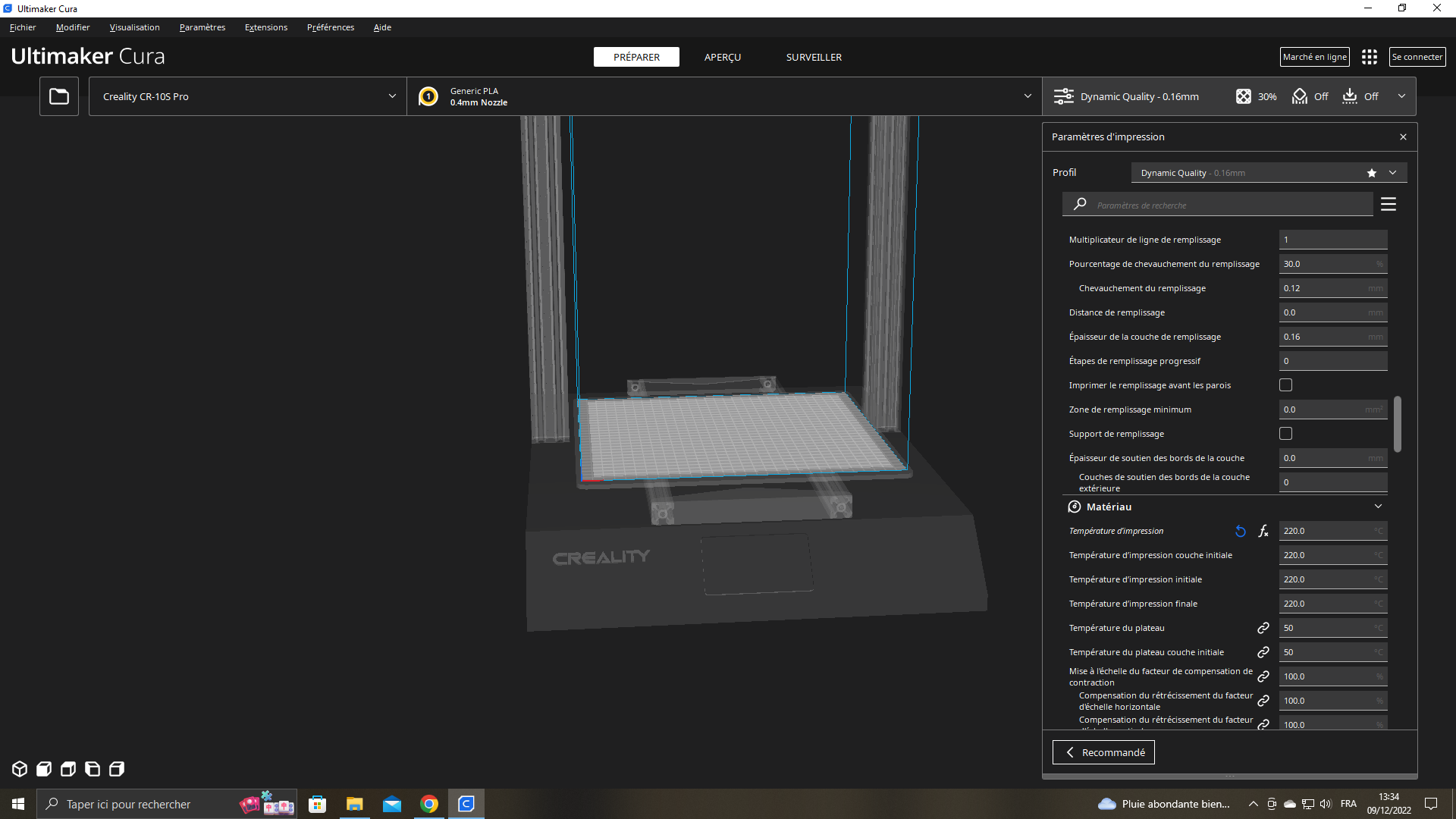The height and width of the screenshot is (819, 1456).
Task: Click the Se connecter button
Action: pos(1417,57)
